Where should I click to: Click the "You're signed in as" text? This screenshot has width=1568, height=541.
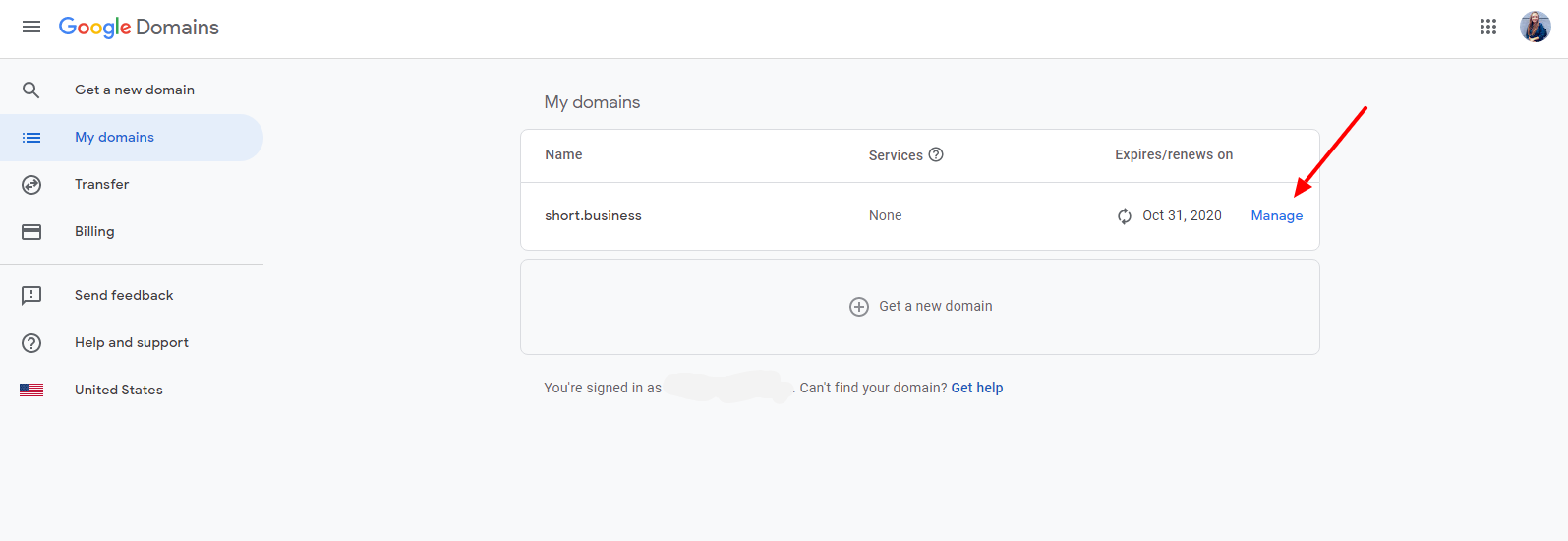tap(603, 388)
